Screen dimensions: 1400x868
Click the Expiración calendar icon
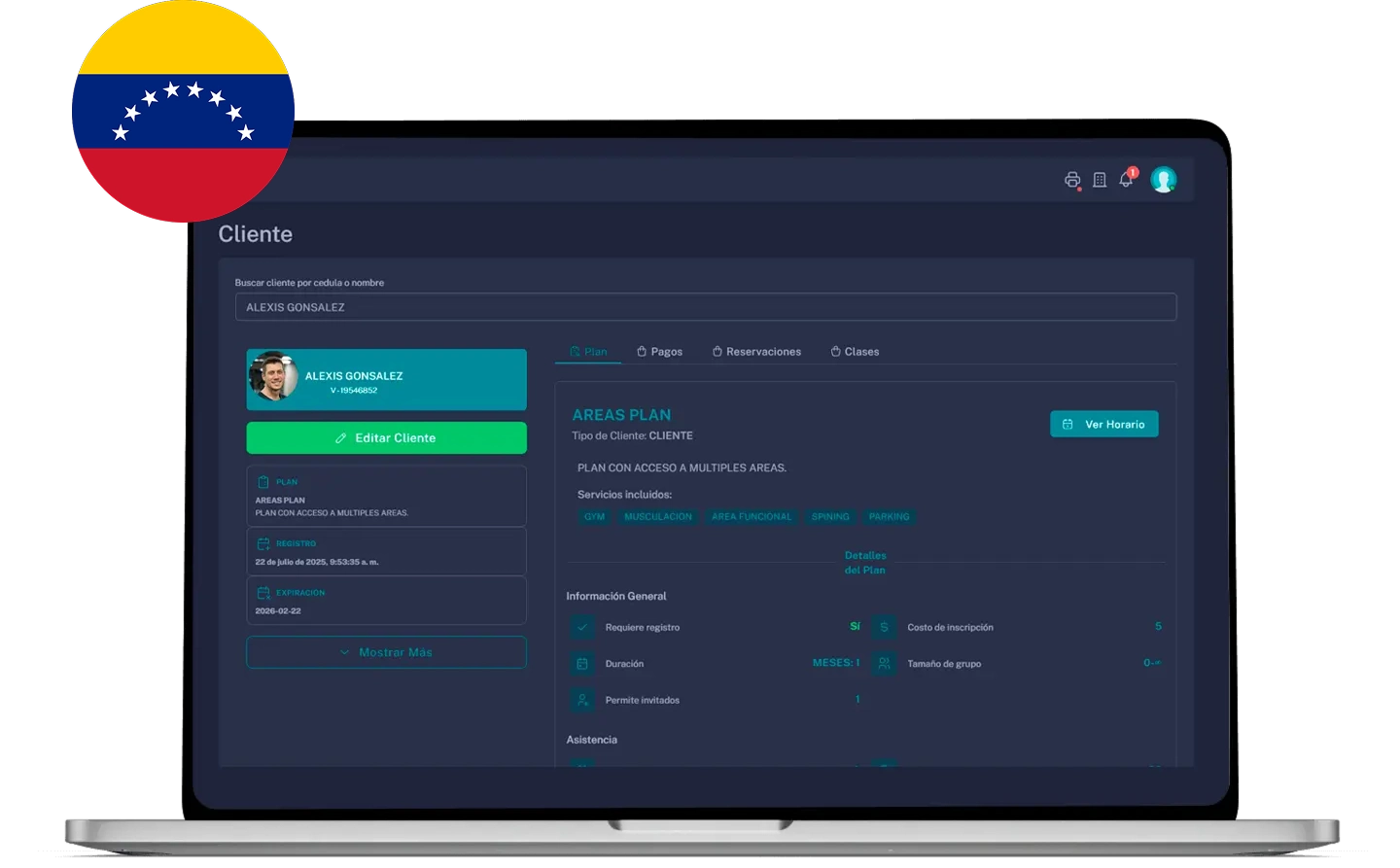click(262, 592)
